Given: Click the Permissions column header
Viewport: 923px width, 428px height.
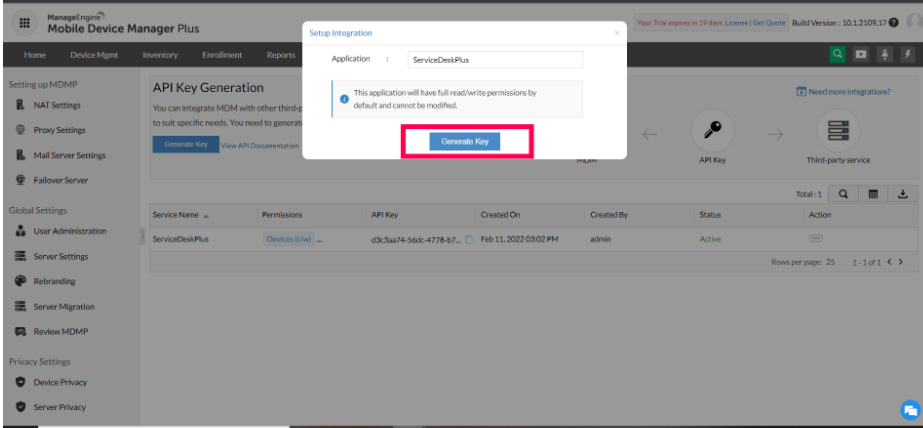Looking at the screenshot, I should [x=282, y=215].
